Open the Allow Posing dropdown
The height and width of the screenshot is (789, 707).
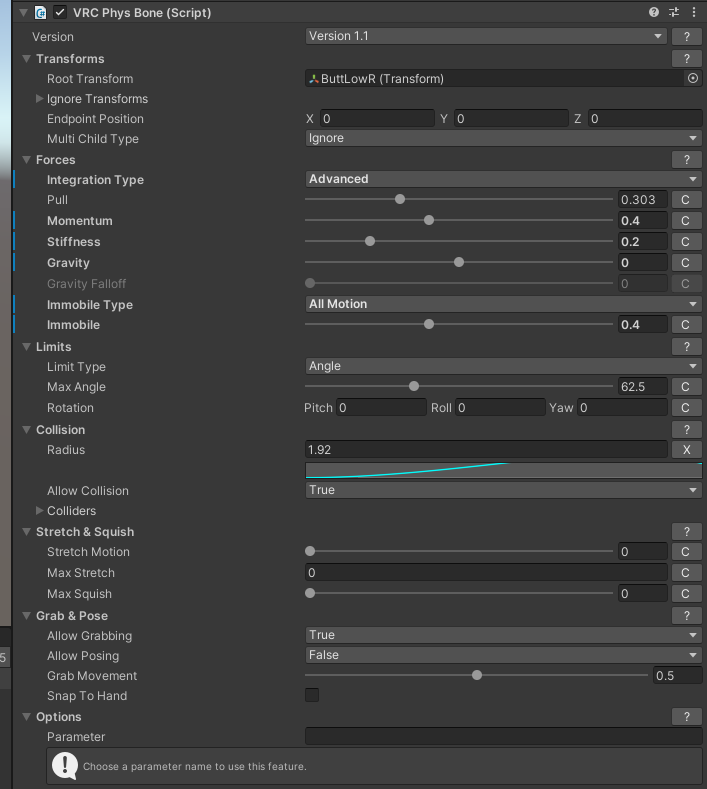pyautogui.click(x=503, y=655)
